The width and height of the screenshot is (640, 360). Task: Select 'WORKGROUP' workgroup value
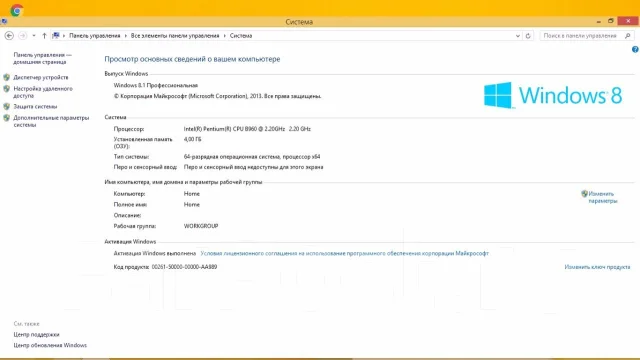[x=201, y=226]
